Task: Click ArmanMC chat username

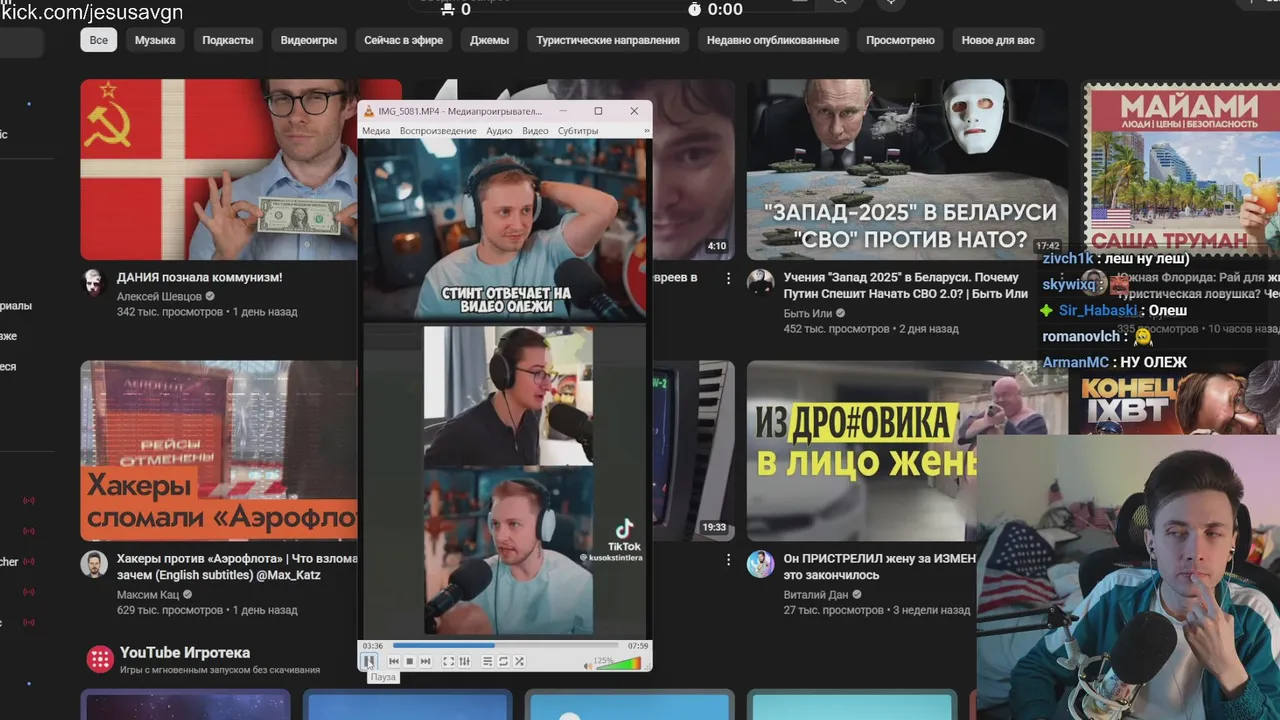Action: tap(1076, 362)
